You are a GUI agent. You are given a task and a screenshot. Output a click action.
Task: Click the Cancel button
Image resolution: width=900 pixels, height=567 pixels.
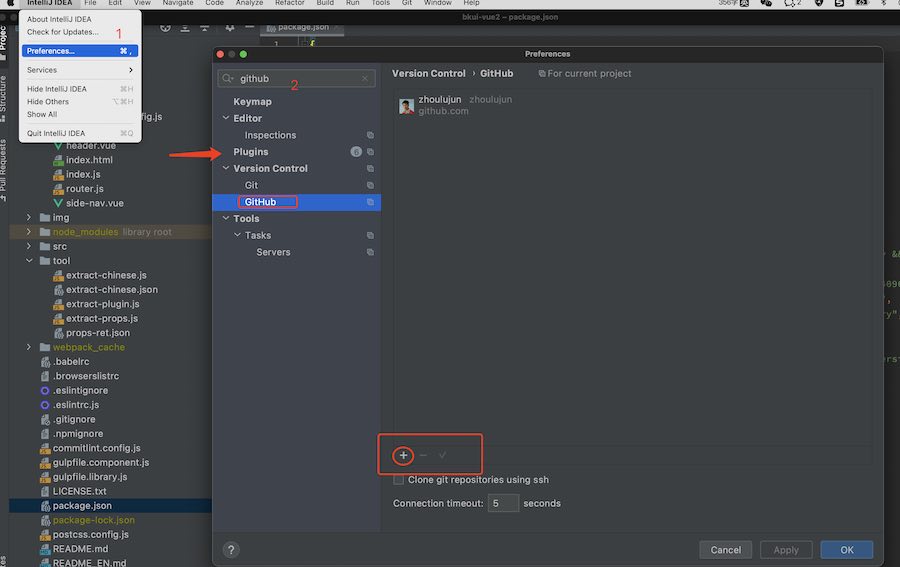click(x=726, y=550)
